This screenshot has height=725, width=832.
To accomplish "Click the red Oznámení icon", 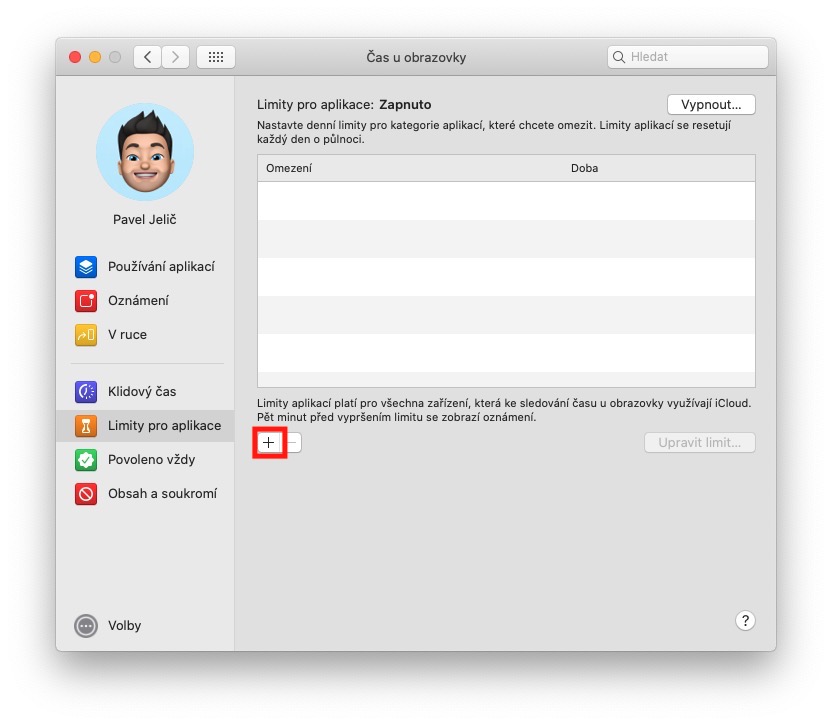I will pyautogui.click(x=86, y=300).
